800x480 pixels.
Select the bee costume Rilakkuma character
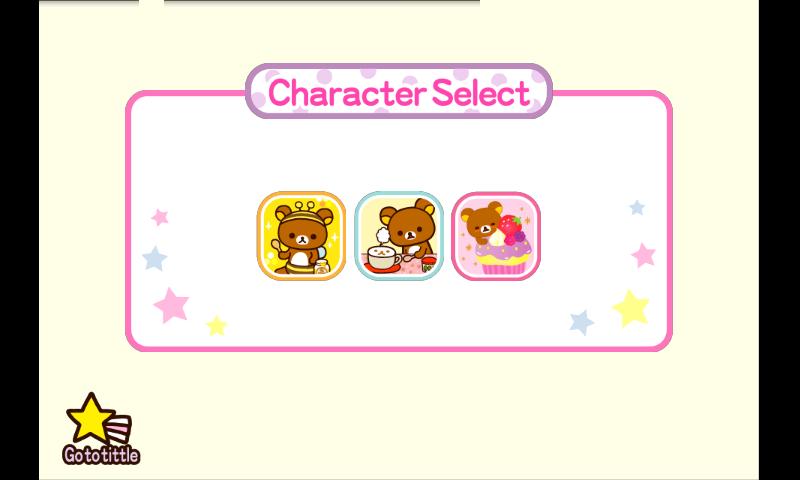pos(301,236)
